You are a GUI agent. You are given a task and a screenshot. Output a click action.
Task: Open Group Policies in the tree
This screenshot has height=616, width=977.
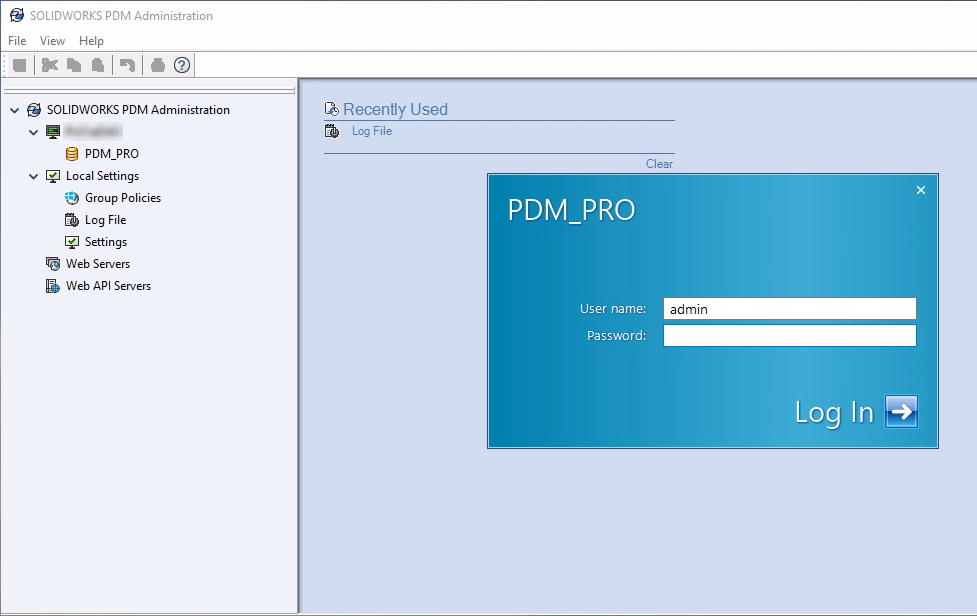point(123,197)
